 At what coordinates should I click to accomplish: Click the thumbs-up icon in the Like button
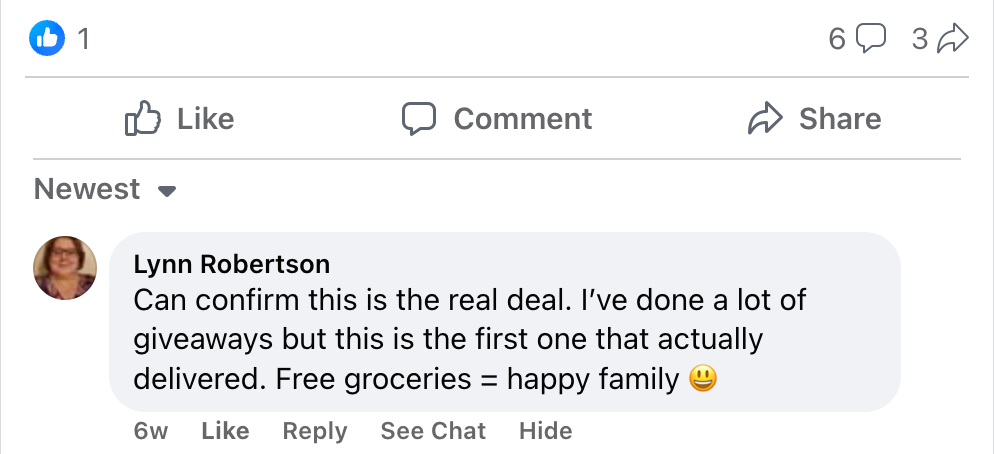click(x=143, y=119)
